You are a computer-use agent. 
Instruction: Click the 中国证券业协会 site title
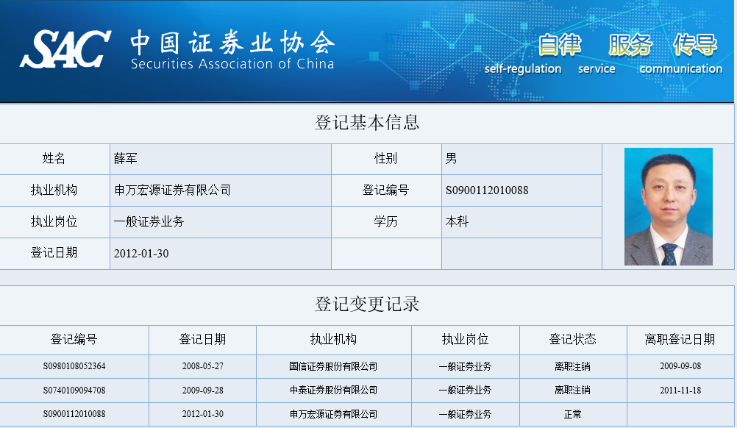233,42
